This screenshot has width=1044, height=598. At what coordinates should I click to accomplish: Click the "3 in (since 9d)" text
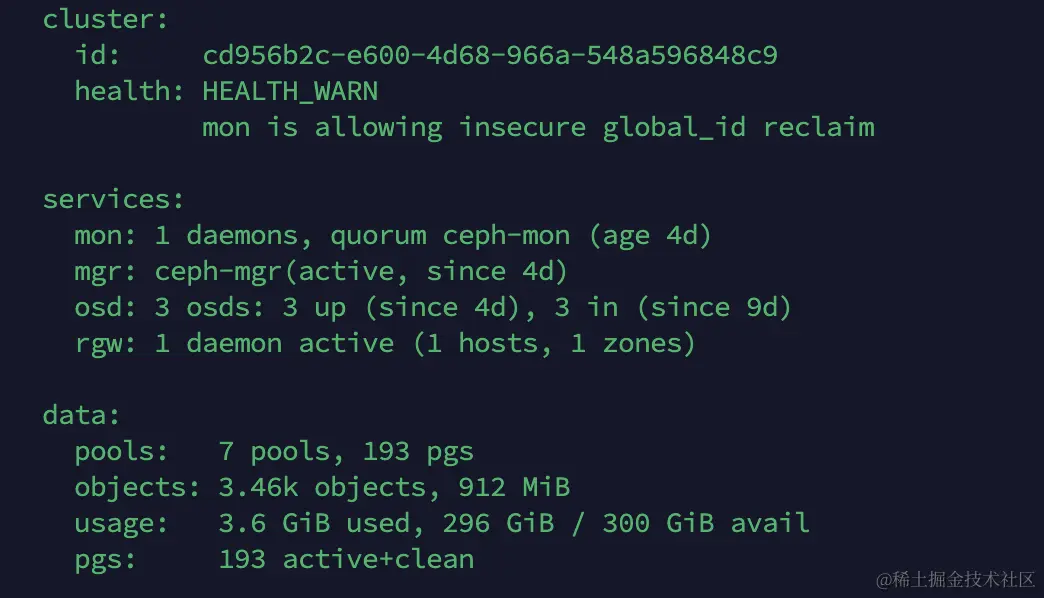point(672,308)
